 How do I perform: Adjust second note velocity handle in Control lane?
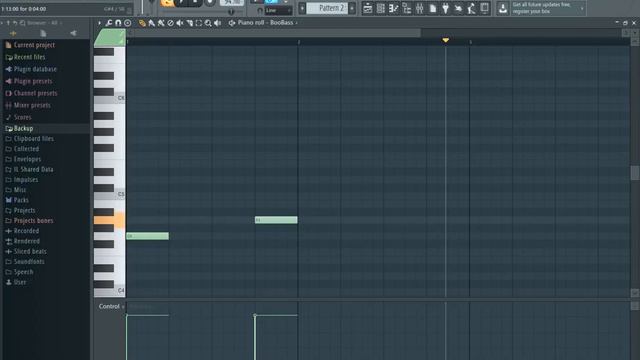click(x=255, y=315)
